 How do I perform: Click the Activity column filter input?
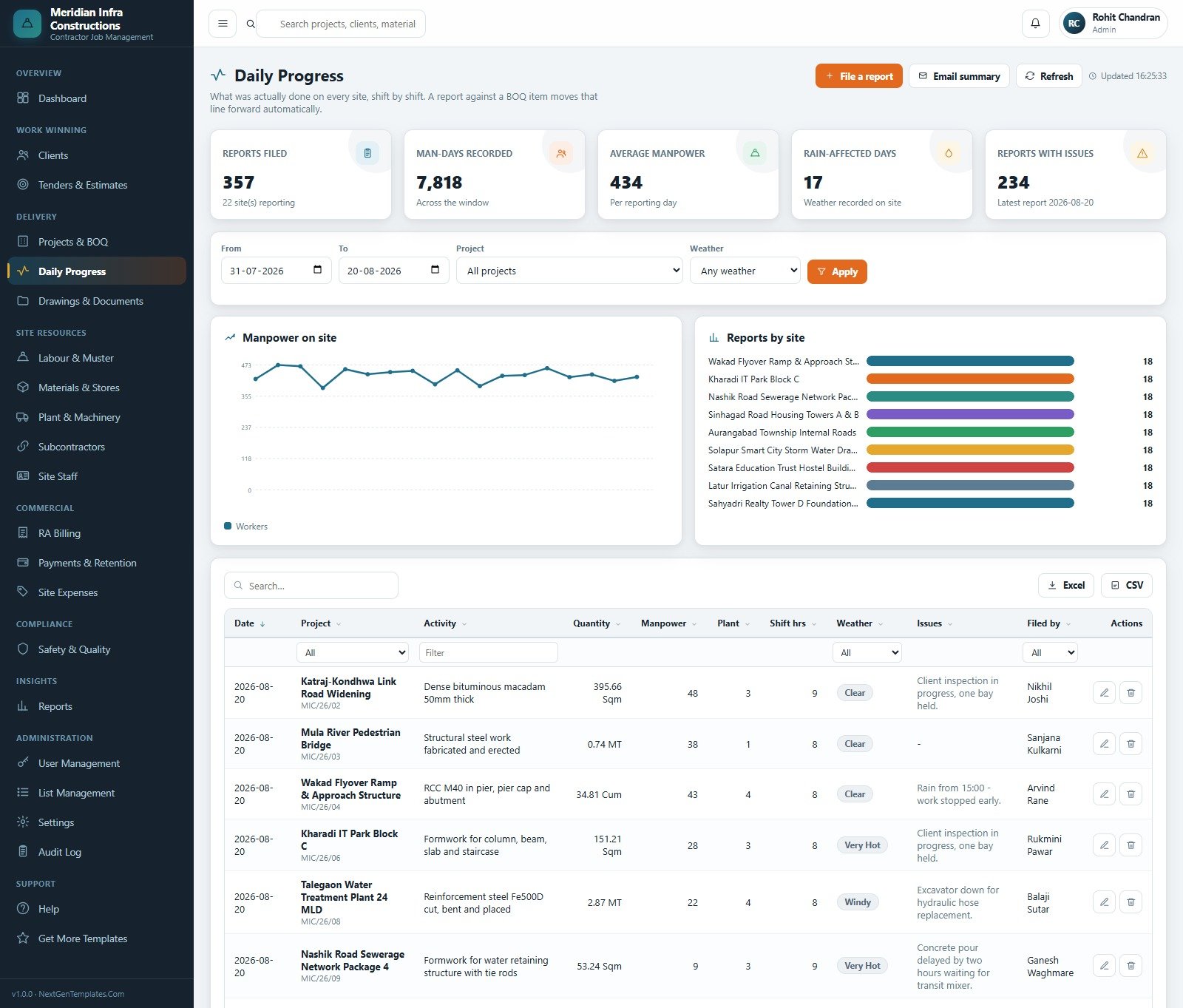488,652
